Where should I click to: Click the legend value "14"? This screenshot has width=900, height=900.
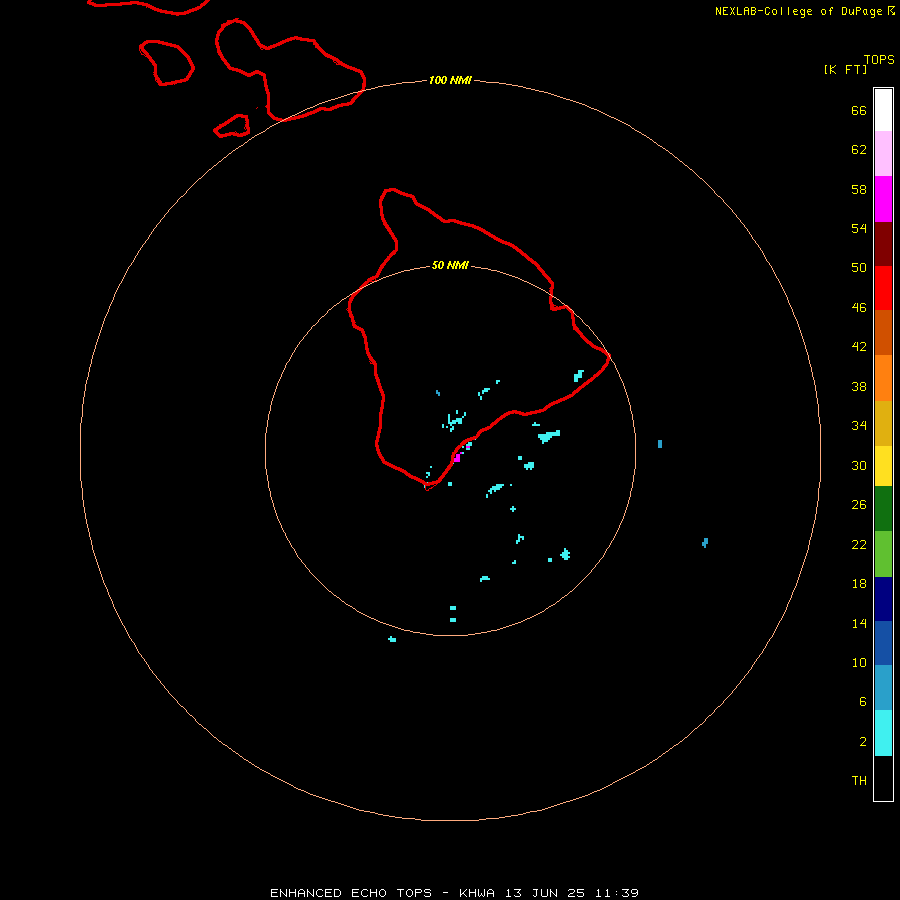[x=859, y=623]
